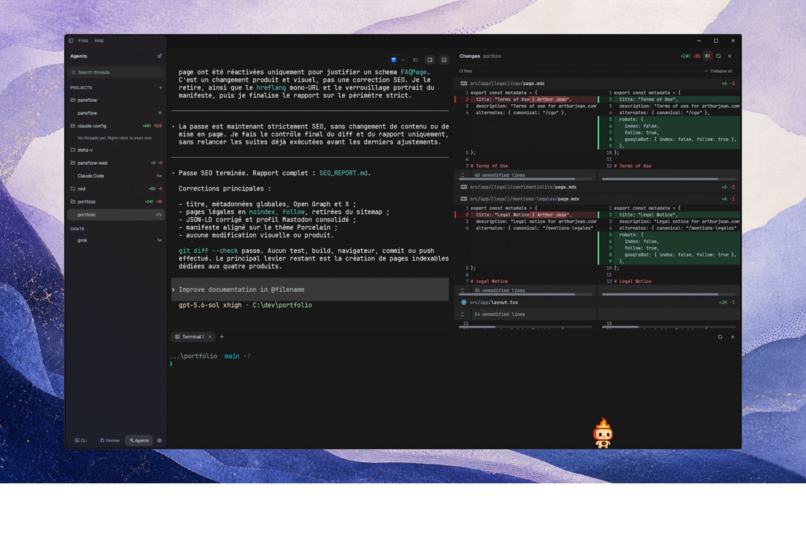
Task: Toggle the side panel layout icon in chat toolbar
Action: click(x=430, y=60)
